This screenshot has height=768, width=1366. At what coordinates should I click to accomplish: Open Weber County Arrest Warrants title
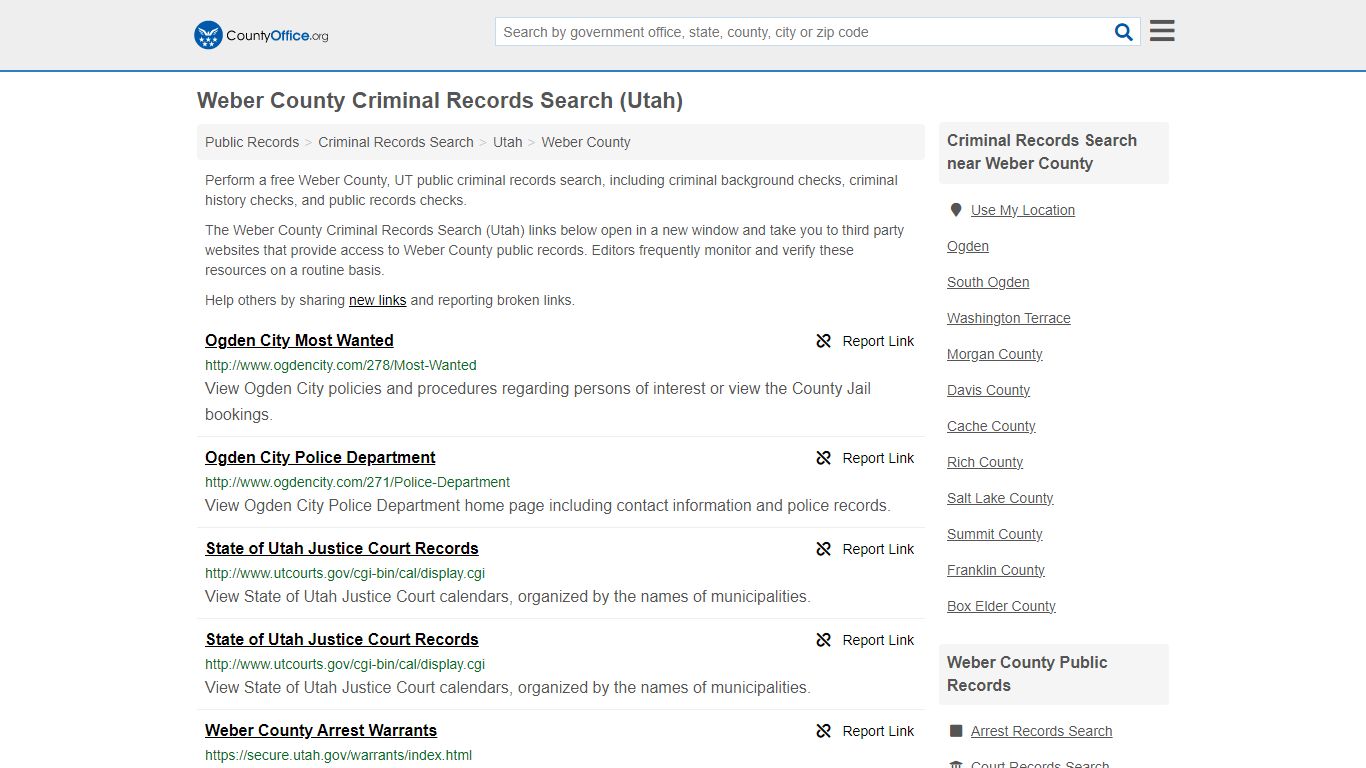(321, 730)
